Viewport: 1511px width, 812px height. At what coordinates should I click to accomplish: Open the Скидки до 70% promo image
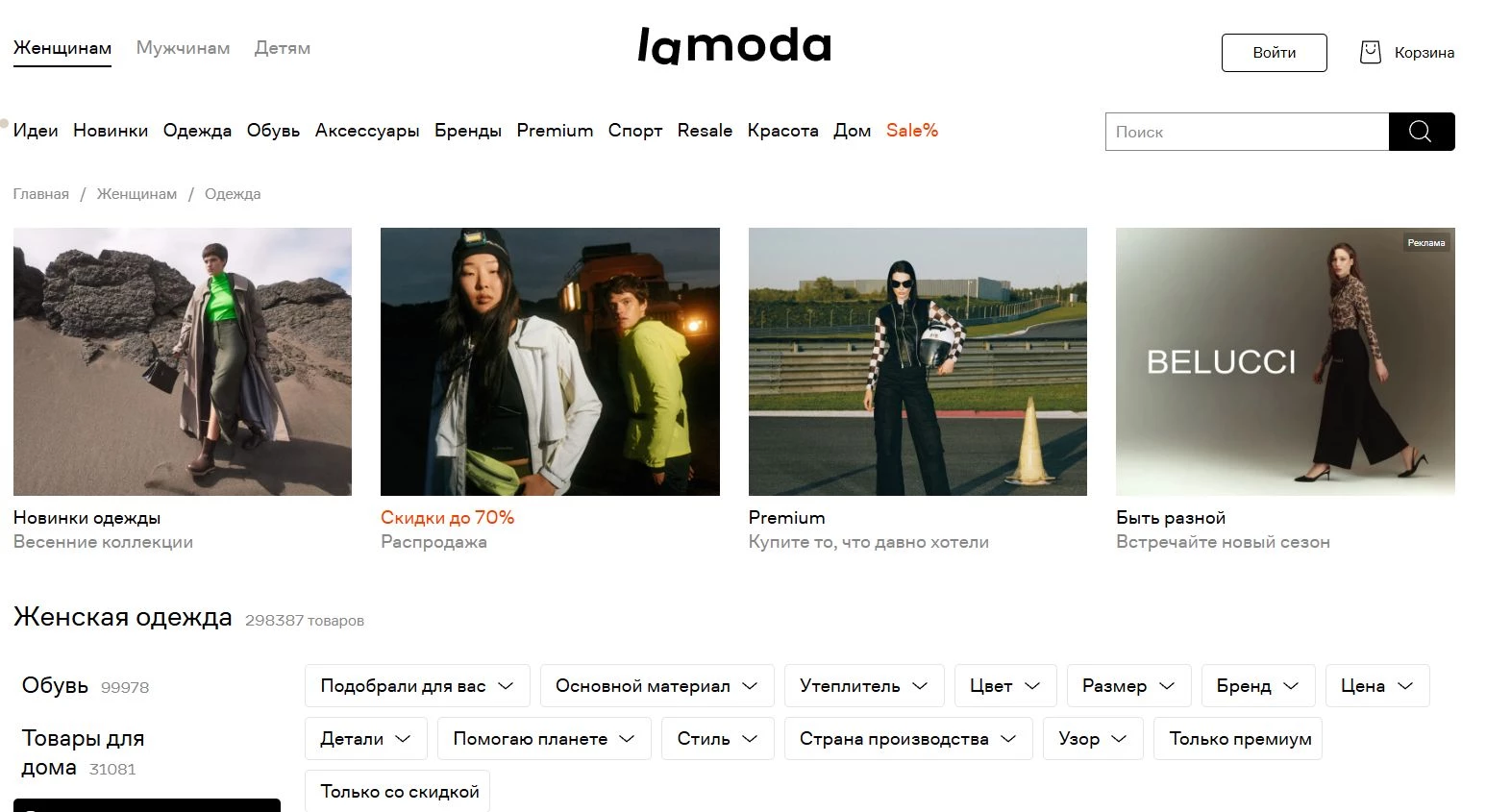click(x=550, y=361)
